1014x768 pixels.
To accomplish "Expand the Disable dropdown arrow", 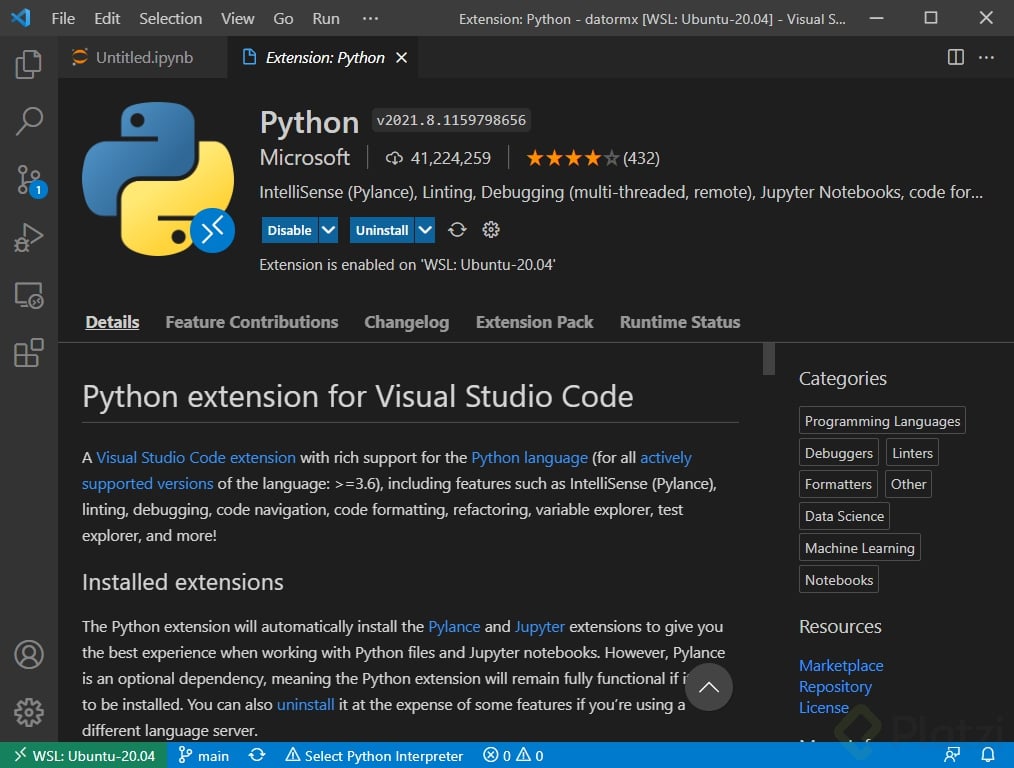I will coord(329,230).
